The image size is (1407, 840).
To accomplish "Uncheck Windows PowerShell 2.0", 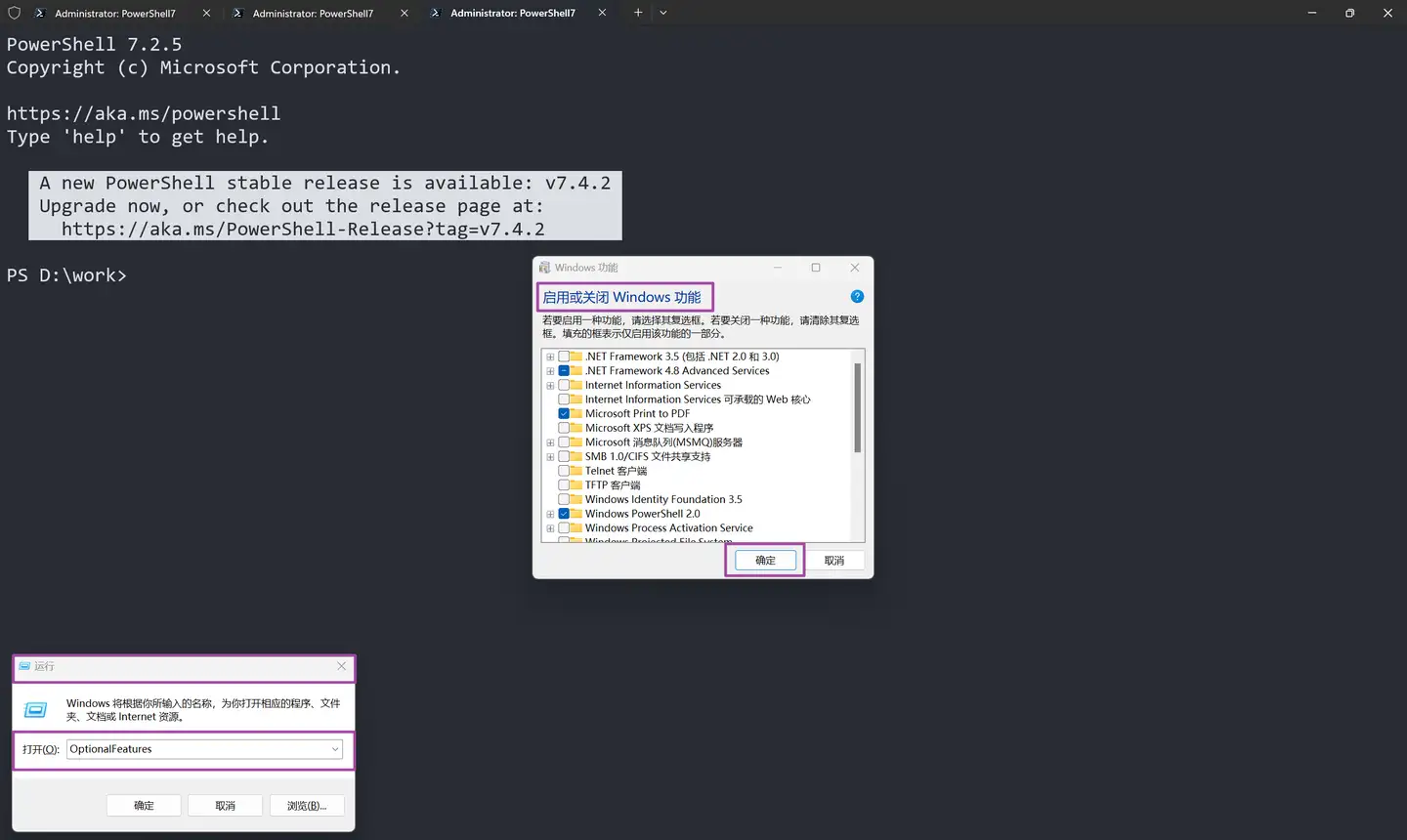I will [564, 514].
